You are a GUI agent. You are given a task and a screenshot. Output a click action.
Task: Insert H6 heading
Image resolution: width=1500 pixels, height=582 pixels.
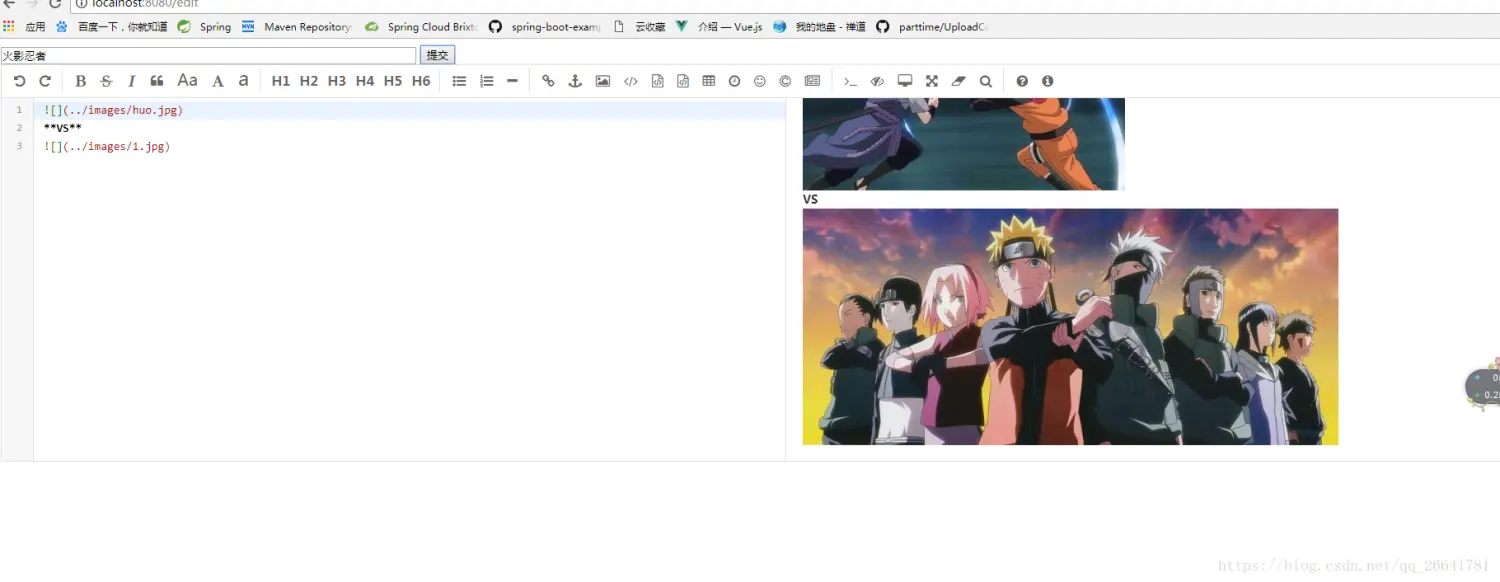click(x=421, y=81)
